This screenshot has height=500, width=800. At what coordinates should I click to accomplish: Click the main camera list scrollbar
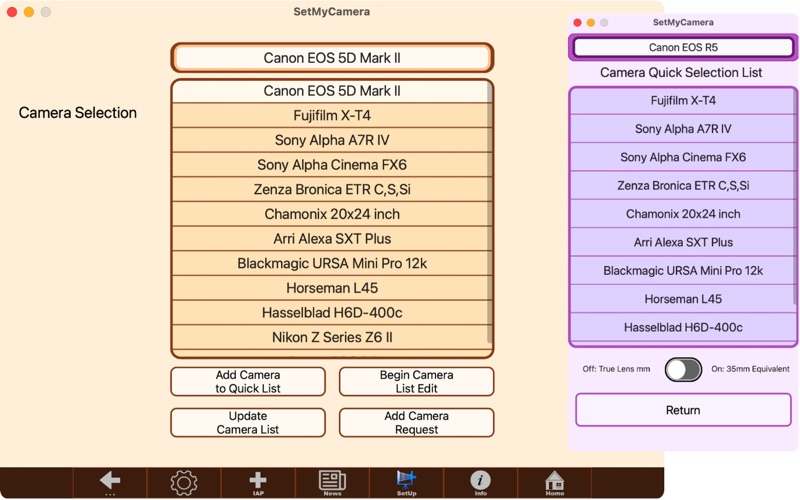pyautogui.click(x=490, y=213)
